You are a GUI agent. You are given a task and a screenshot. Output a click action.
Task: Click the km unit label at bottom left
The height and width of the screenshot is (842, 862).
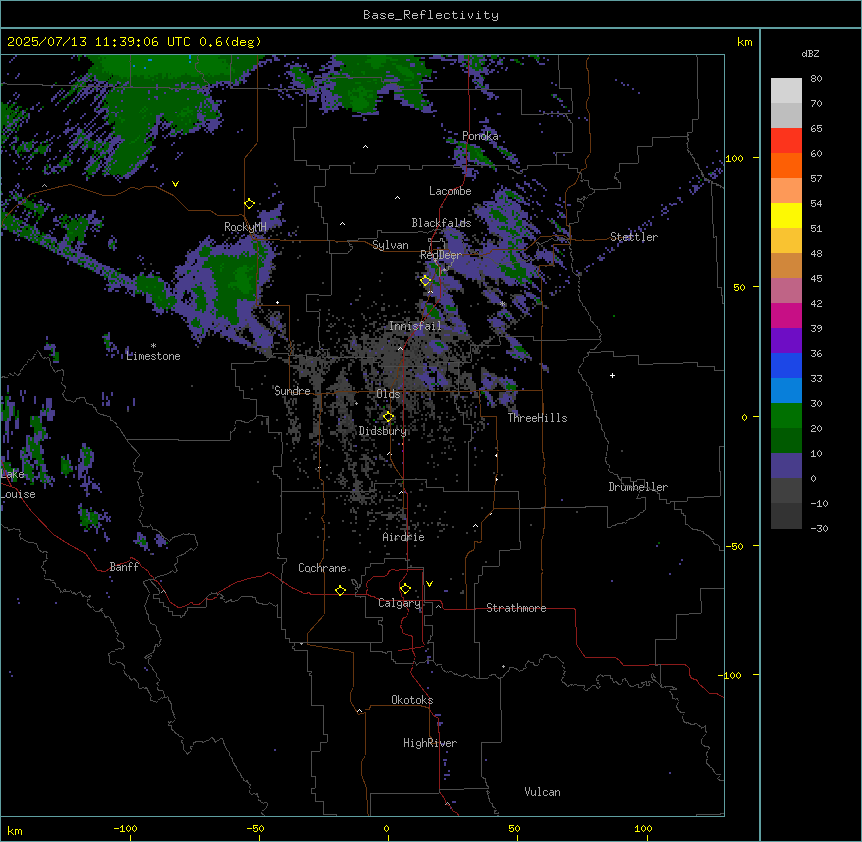pyautogui.click(x=15, y=830)
